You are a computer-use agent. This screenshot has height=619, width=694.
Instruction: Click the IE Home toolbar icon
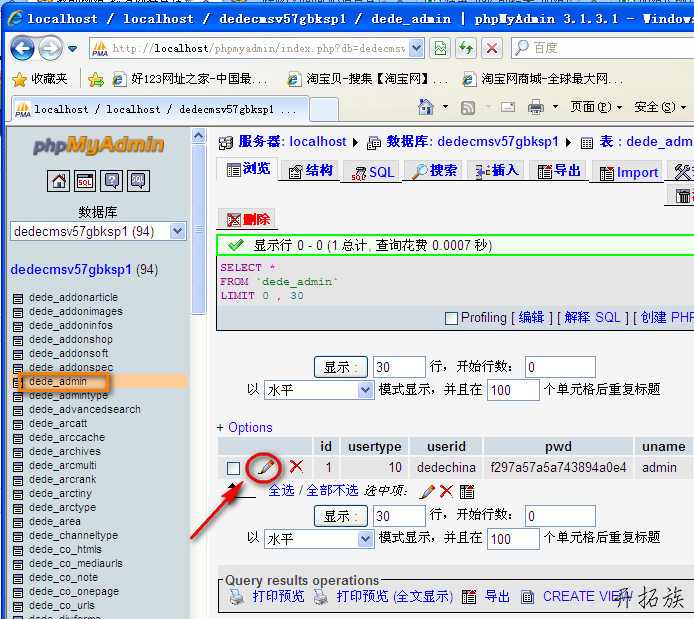click(426, 107)
